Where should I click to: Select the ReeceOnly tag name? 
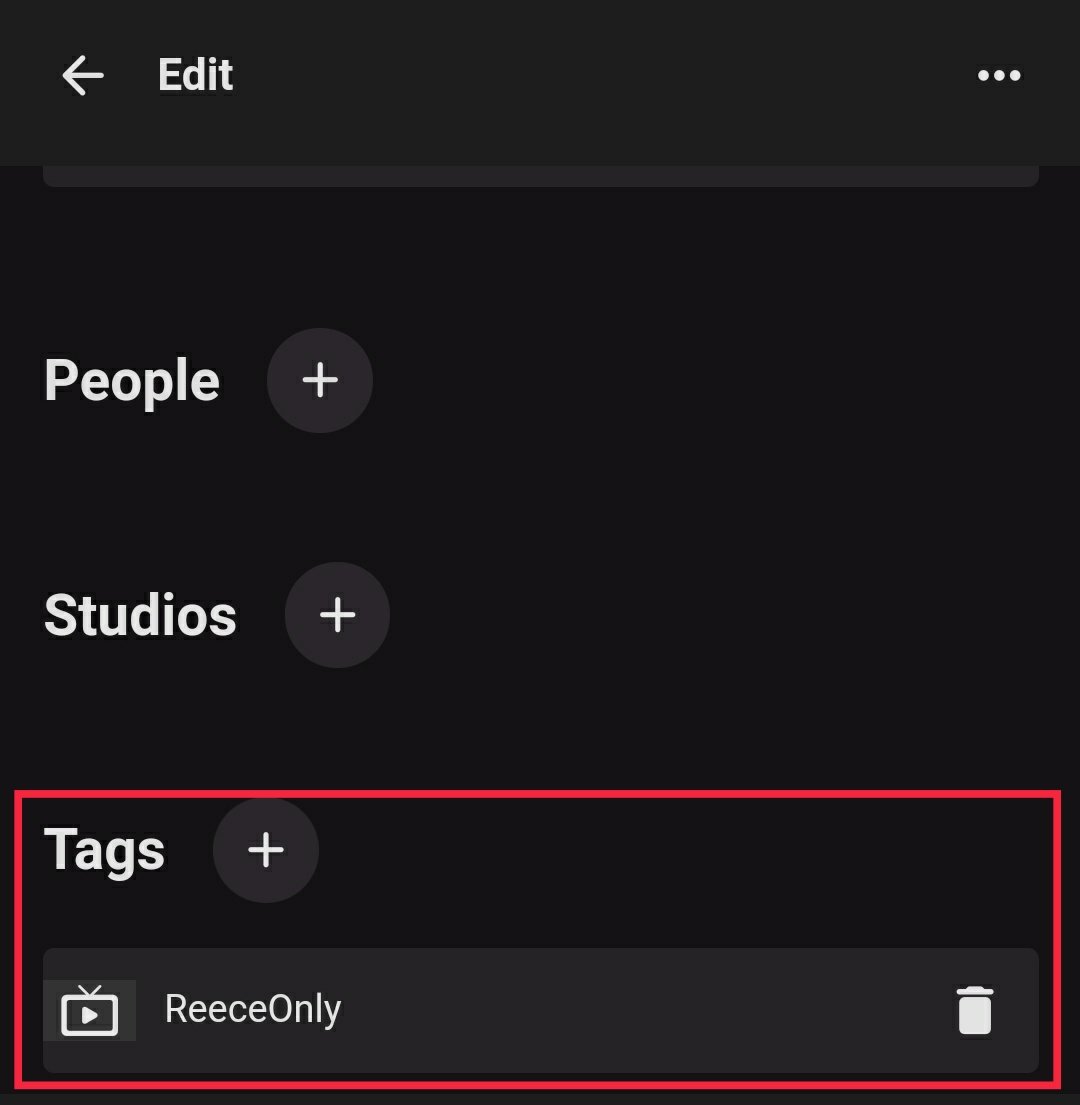pos(252,1009)
